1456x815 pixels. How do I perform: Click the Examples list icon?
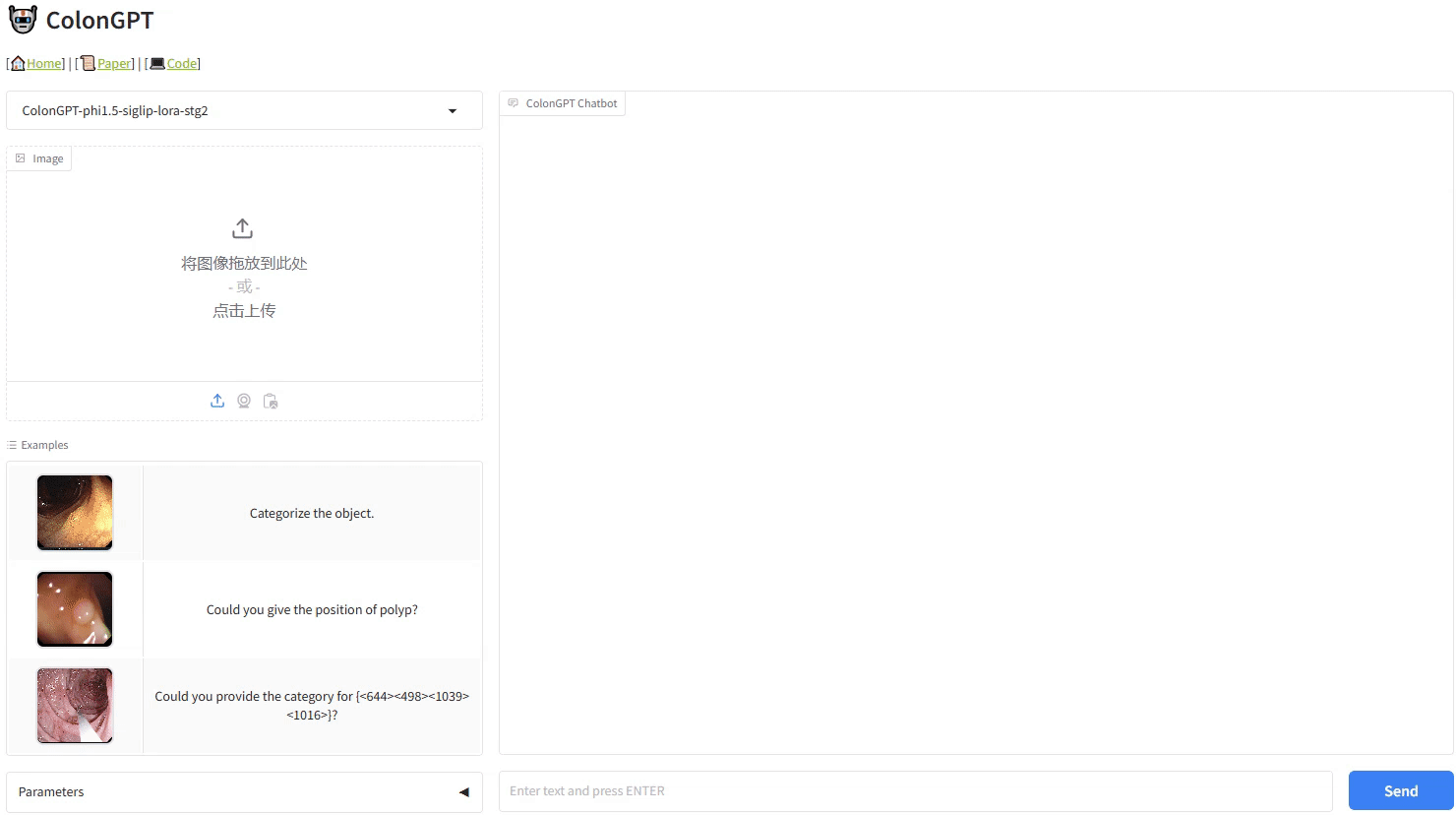click(x=13, y=445)
